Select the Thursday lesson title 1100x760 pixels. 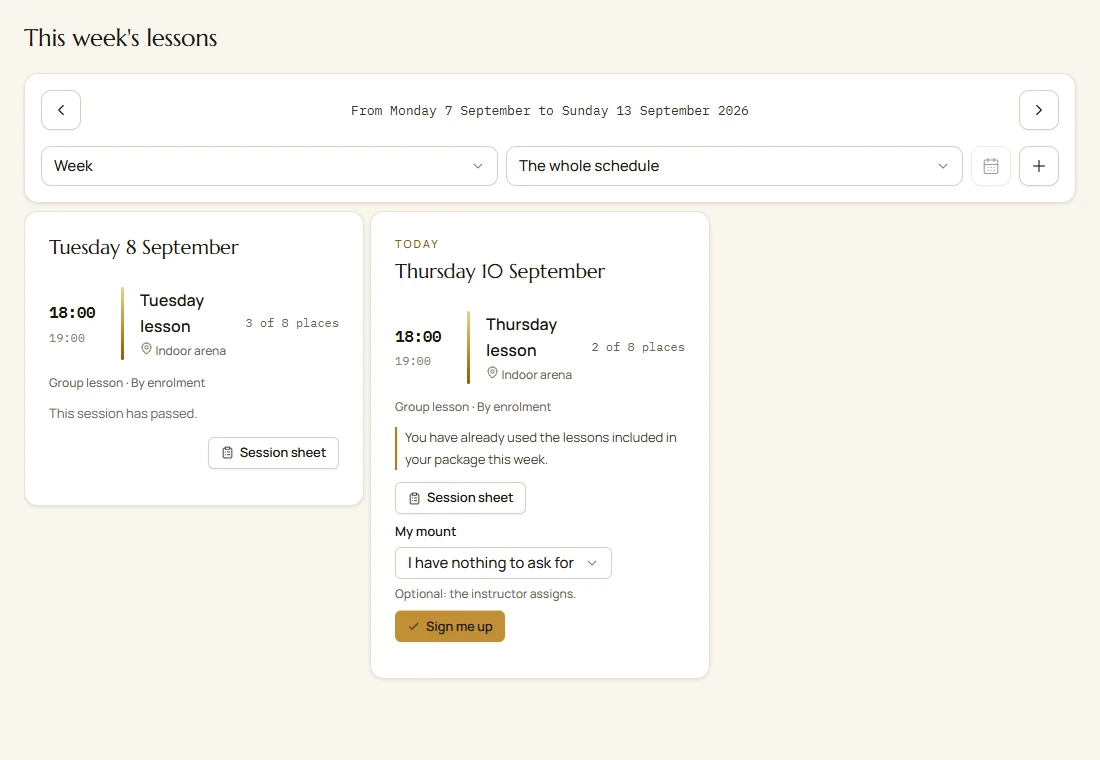coord(521,338)
